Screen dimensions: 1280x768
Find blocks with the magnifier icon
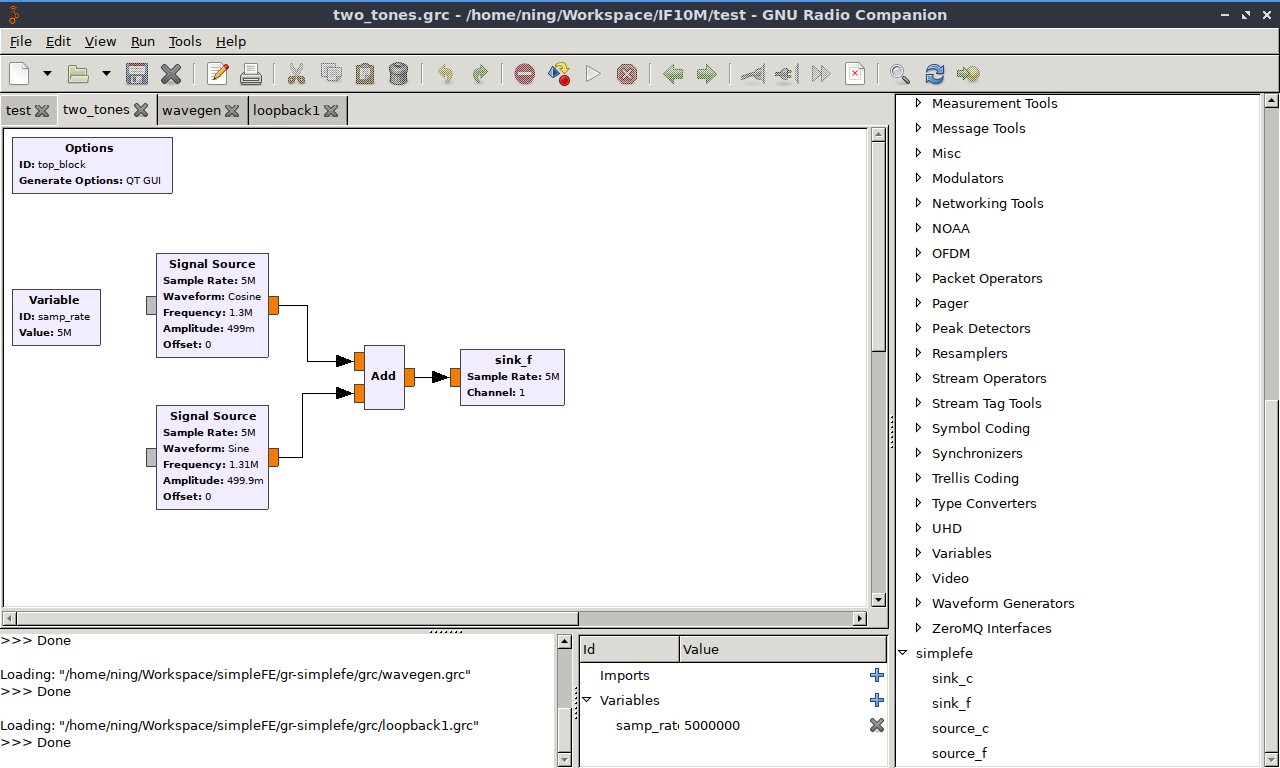coord(900,73)
